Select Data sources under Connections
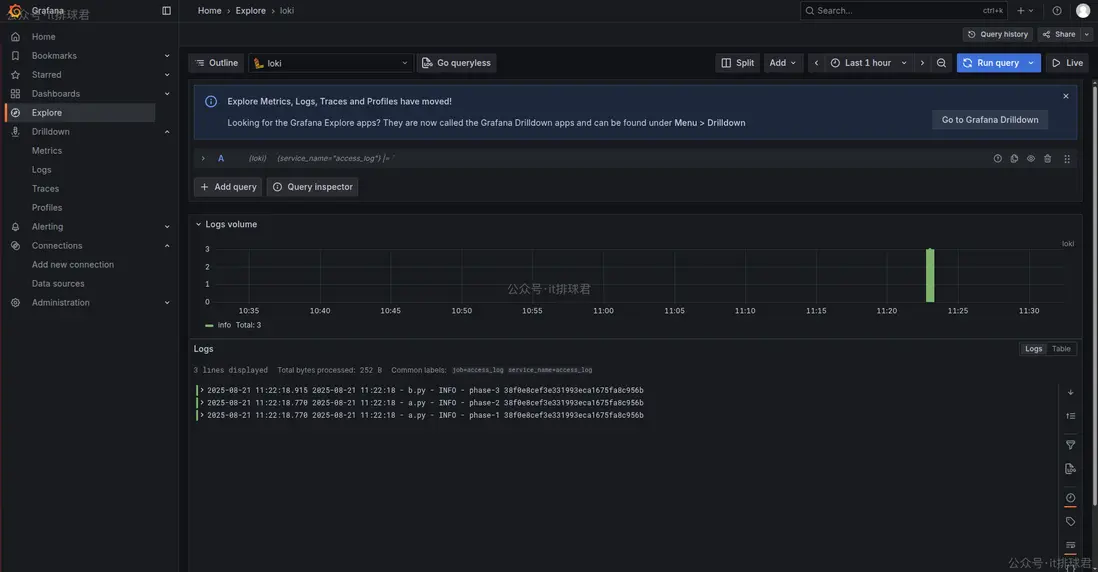The image size is (1098, 572). pyautogui.click(x=58, y=284)
